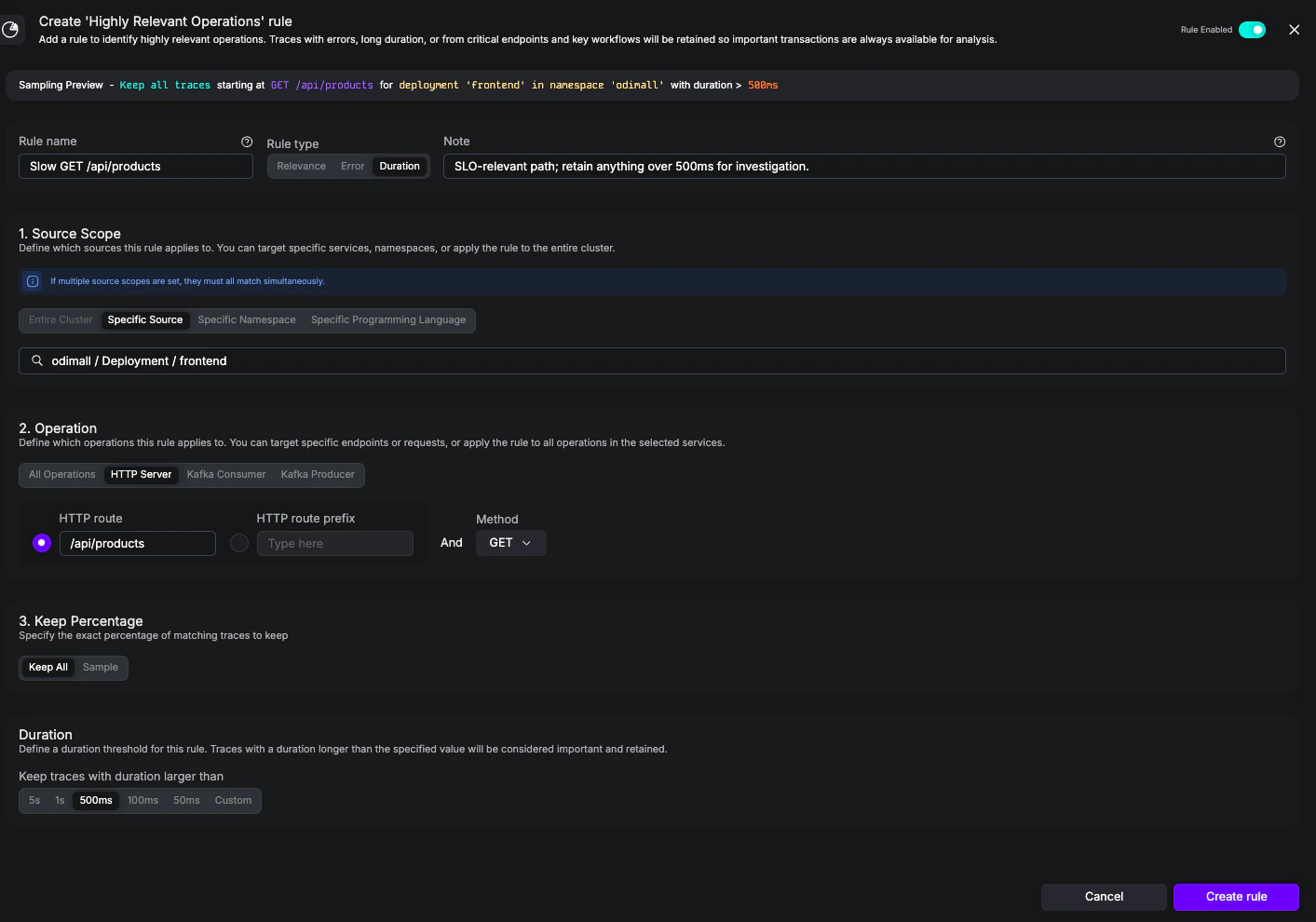Select All Operations tab

pyautogui.click(x=62, y=475)
